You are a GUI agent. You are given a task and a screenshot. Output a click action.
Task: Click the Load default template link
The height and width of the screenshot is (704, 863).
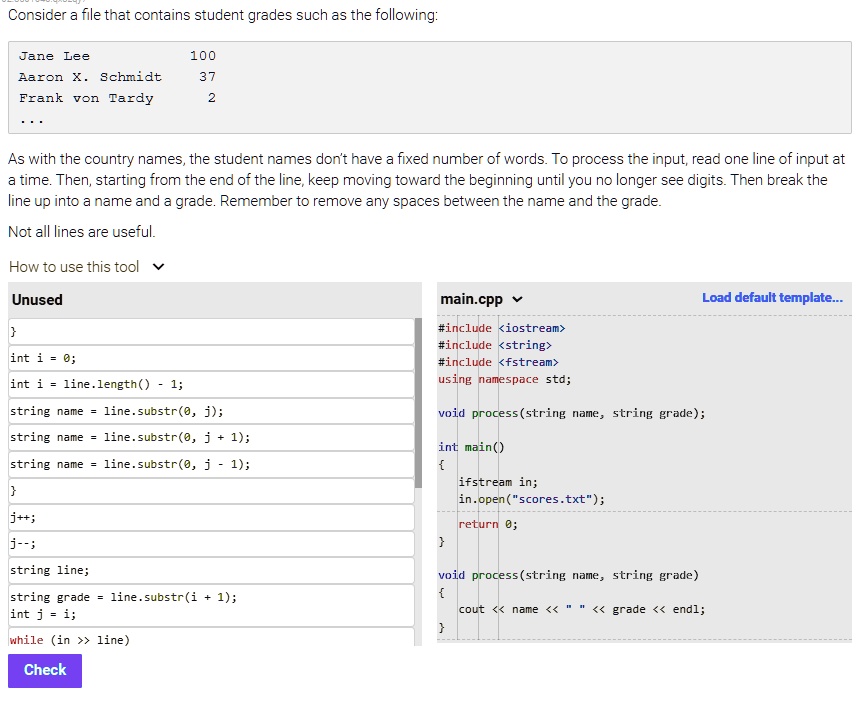pyautogui.click(x=773, y=297)
